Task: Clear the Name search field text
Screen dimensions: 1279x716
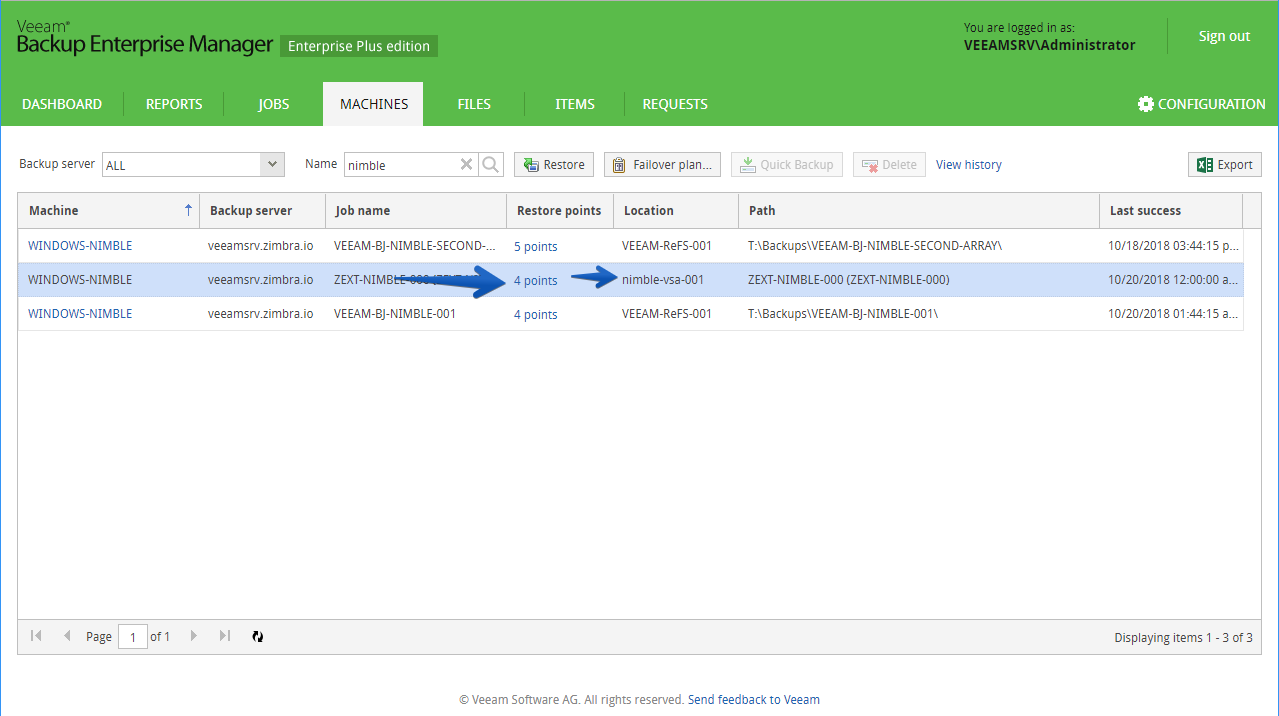Action: click(466, 165)
